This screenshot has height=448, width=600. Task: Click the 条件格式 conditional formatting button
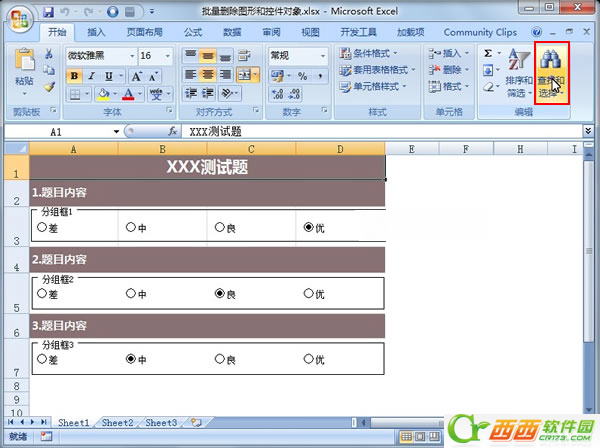[374, 53]
